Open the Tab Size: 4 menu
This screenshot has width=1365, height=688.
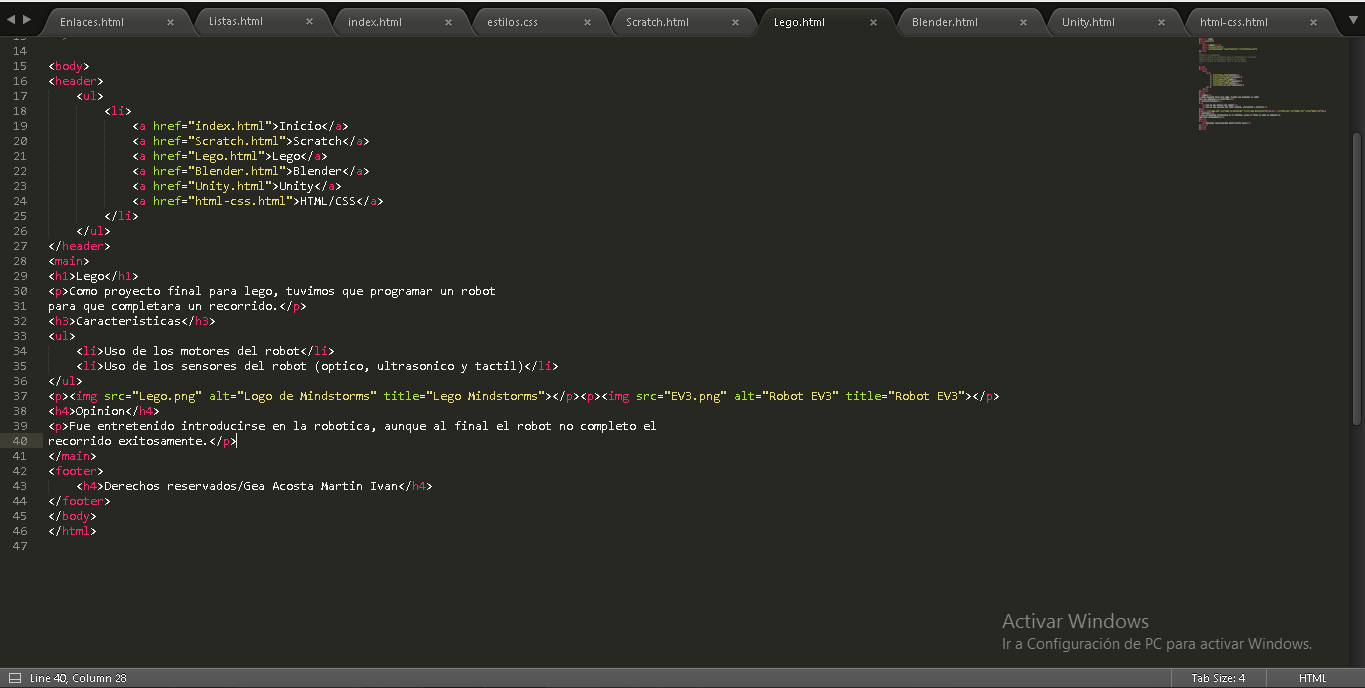[x=1218, y=678]
